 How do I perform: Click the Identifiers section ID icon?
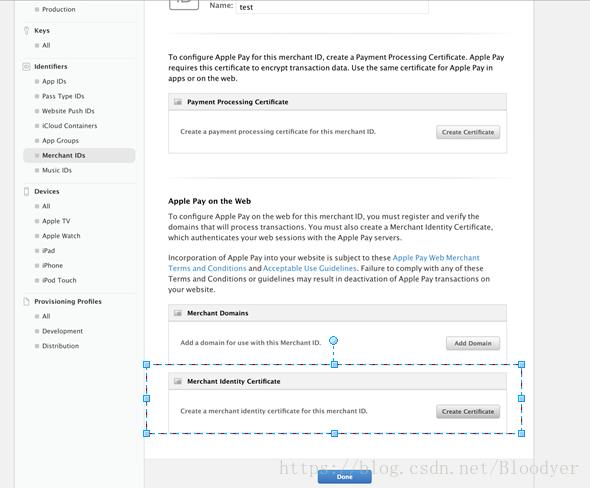[x=26, y=67]
